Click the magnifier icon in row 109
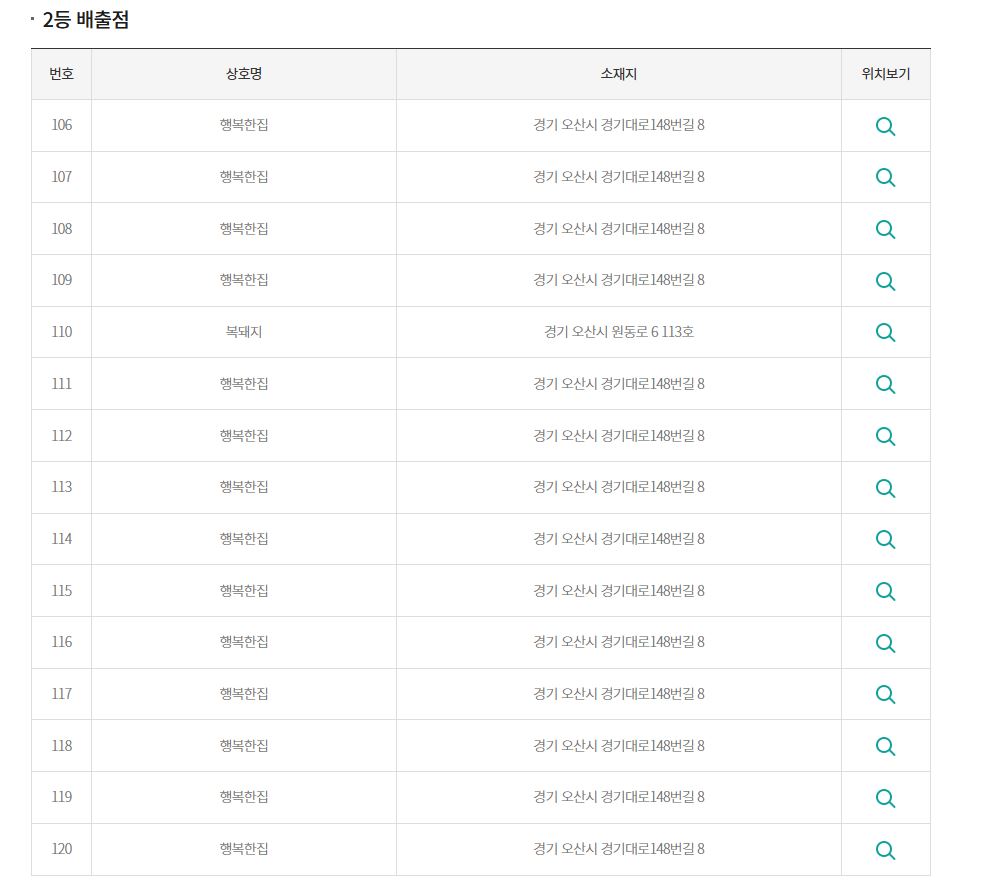Image resolution: width=1000 pixels, height=888 pixels. 885,281
